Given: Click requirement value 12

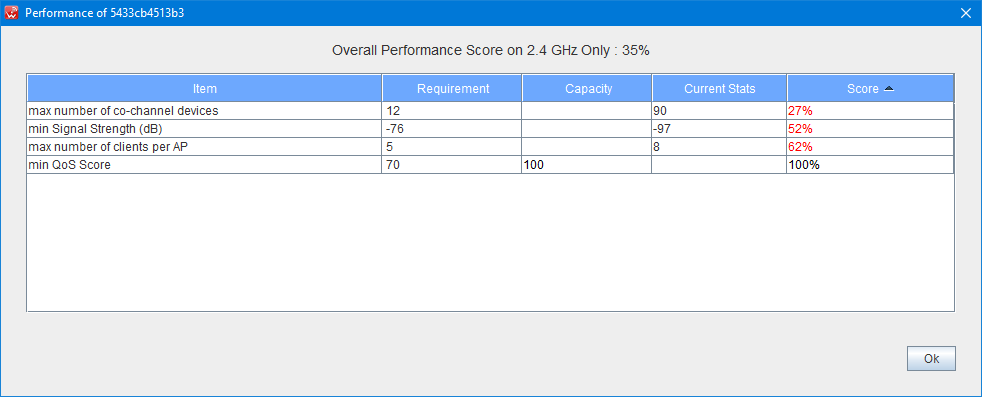Looking at the screenshot, I should pos(392,111).
